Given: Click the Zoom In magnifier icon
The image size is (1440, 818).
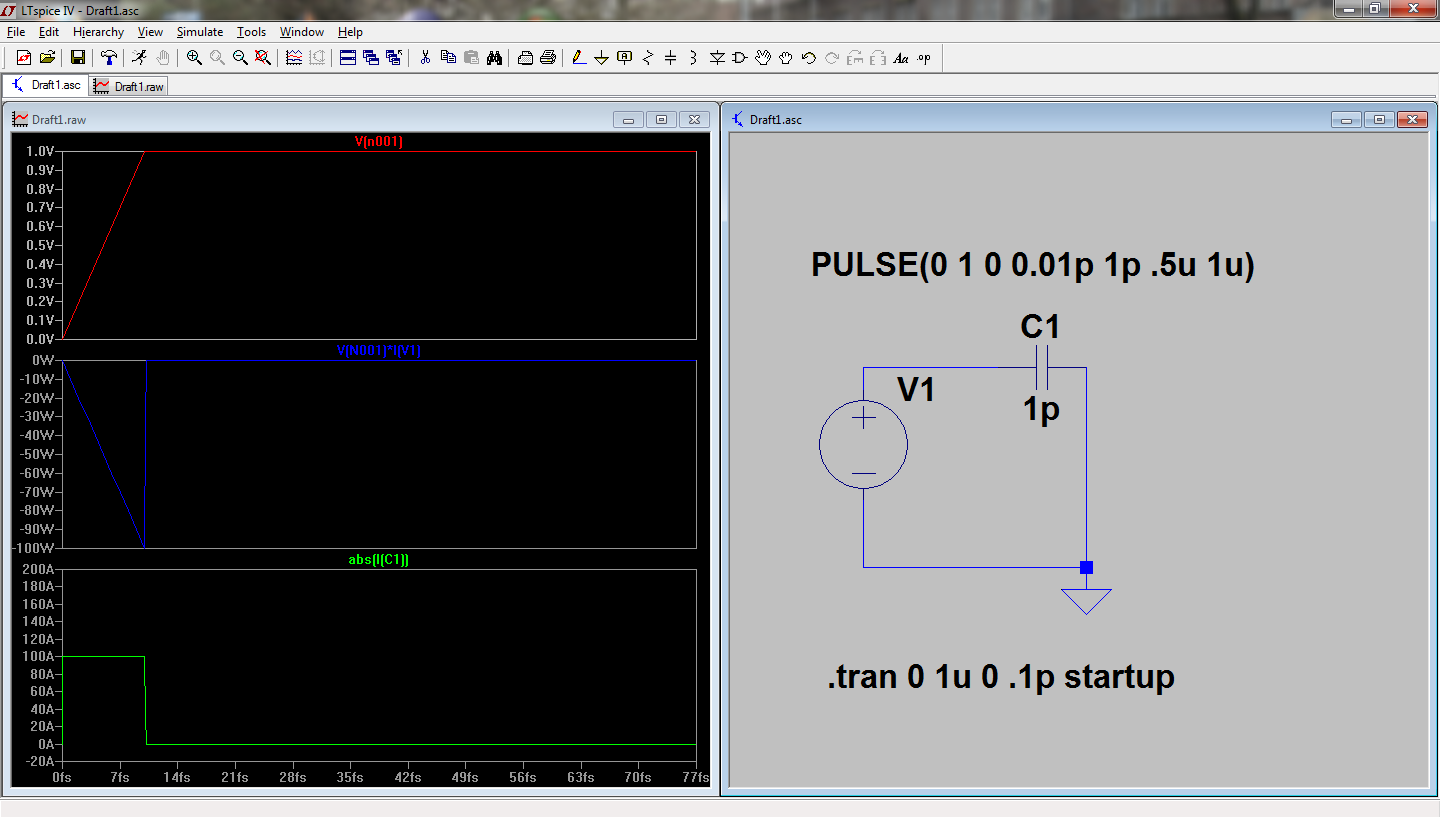Looking at the screenshot, I should click(194, 58).
